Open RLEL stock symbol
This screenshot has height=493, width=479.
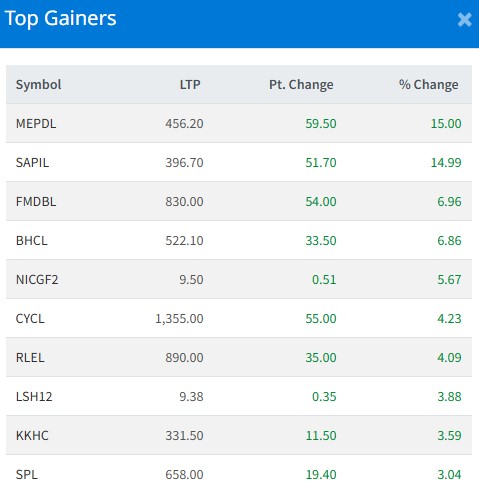30,358
